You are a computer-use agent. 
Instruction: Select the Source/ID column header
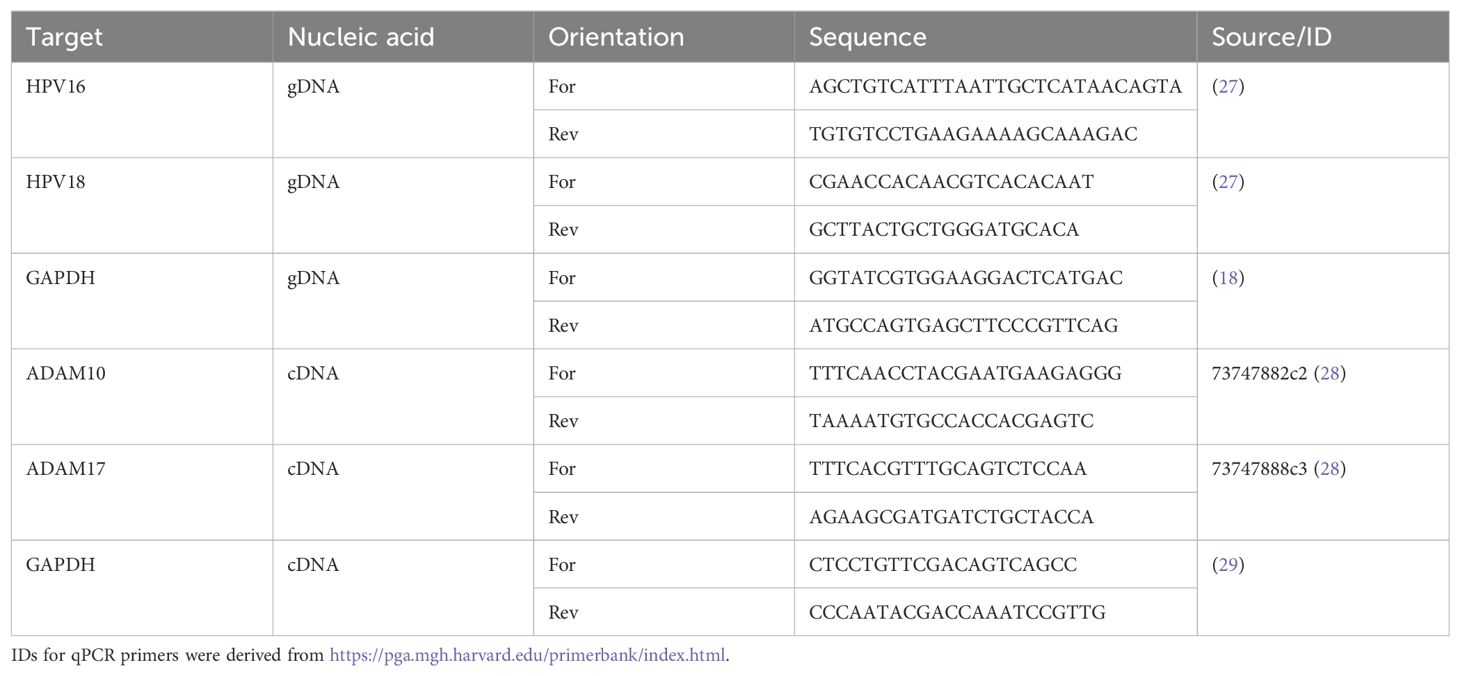[1267, 38]
